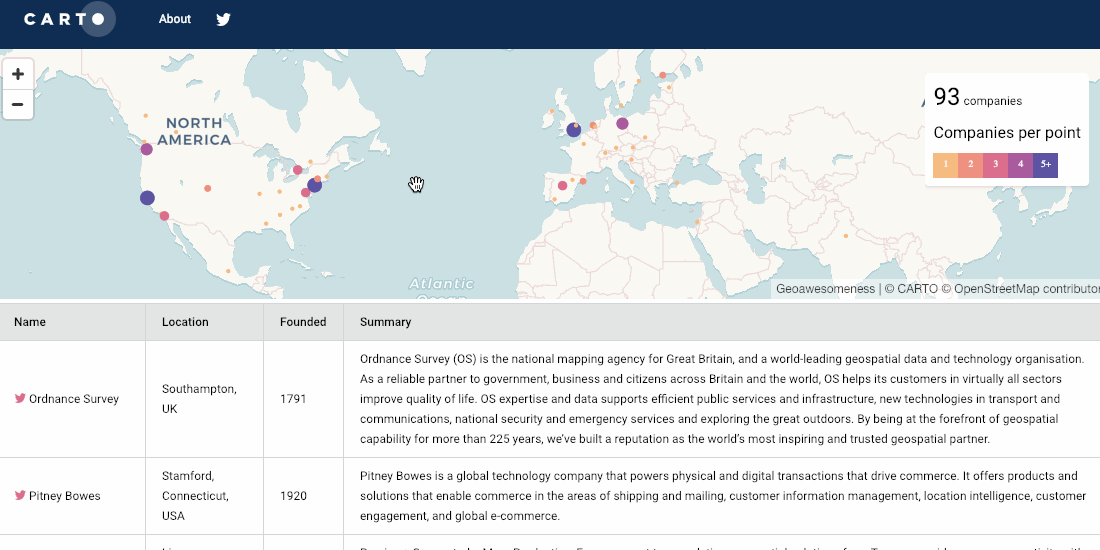The image size is (1100, 550).
Task: Click the CARTO logo in header
Action: tap(69, 19)
